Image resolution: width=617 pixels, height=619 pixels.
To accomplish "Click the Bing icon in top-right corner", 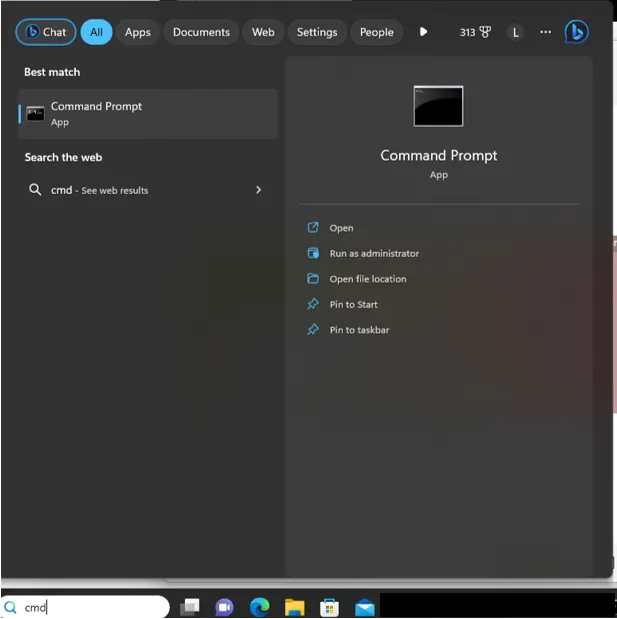I will tap(576, 32).
